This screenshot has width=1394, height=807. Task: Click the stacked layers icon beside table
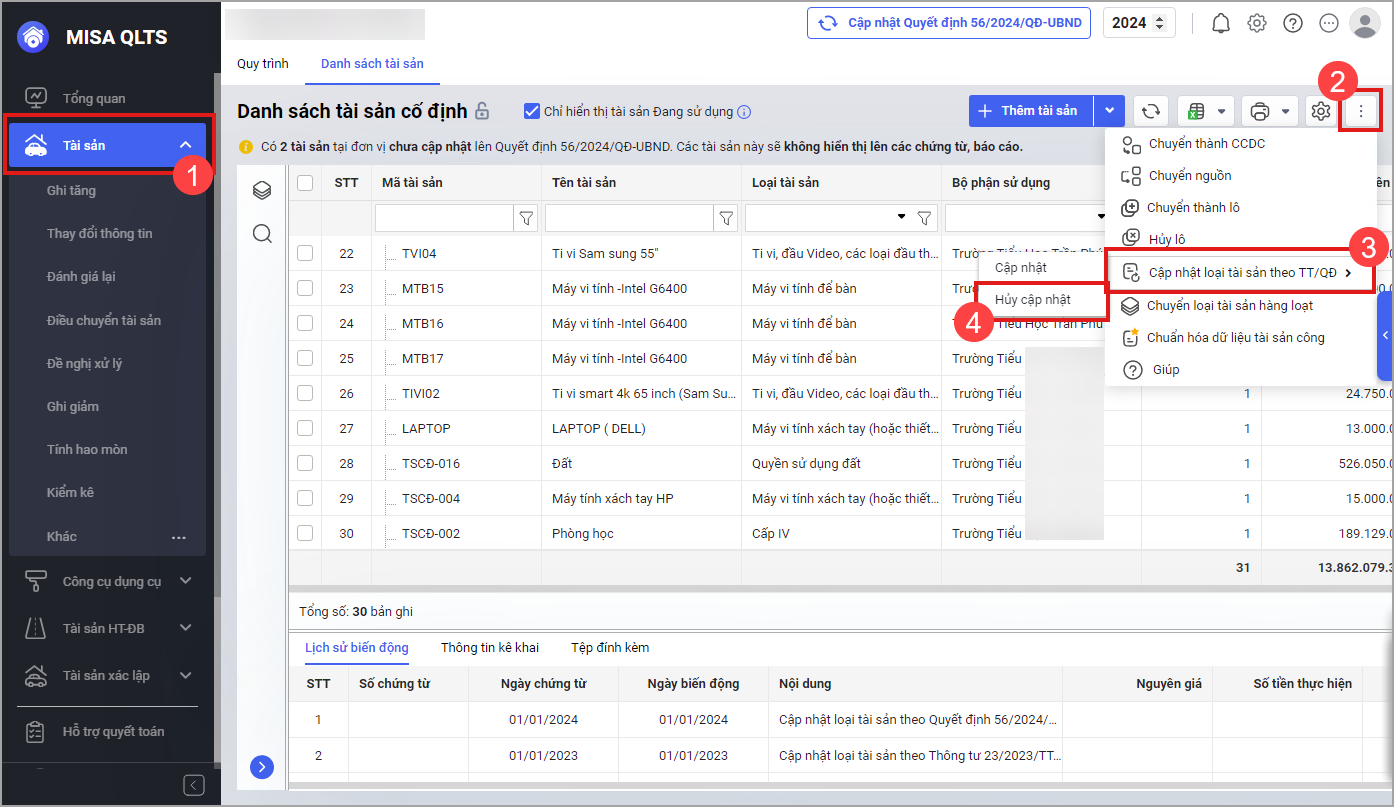click(x=262, y=190)
